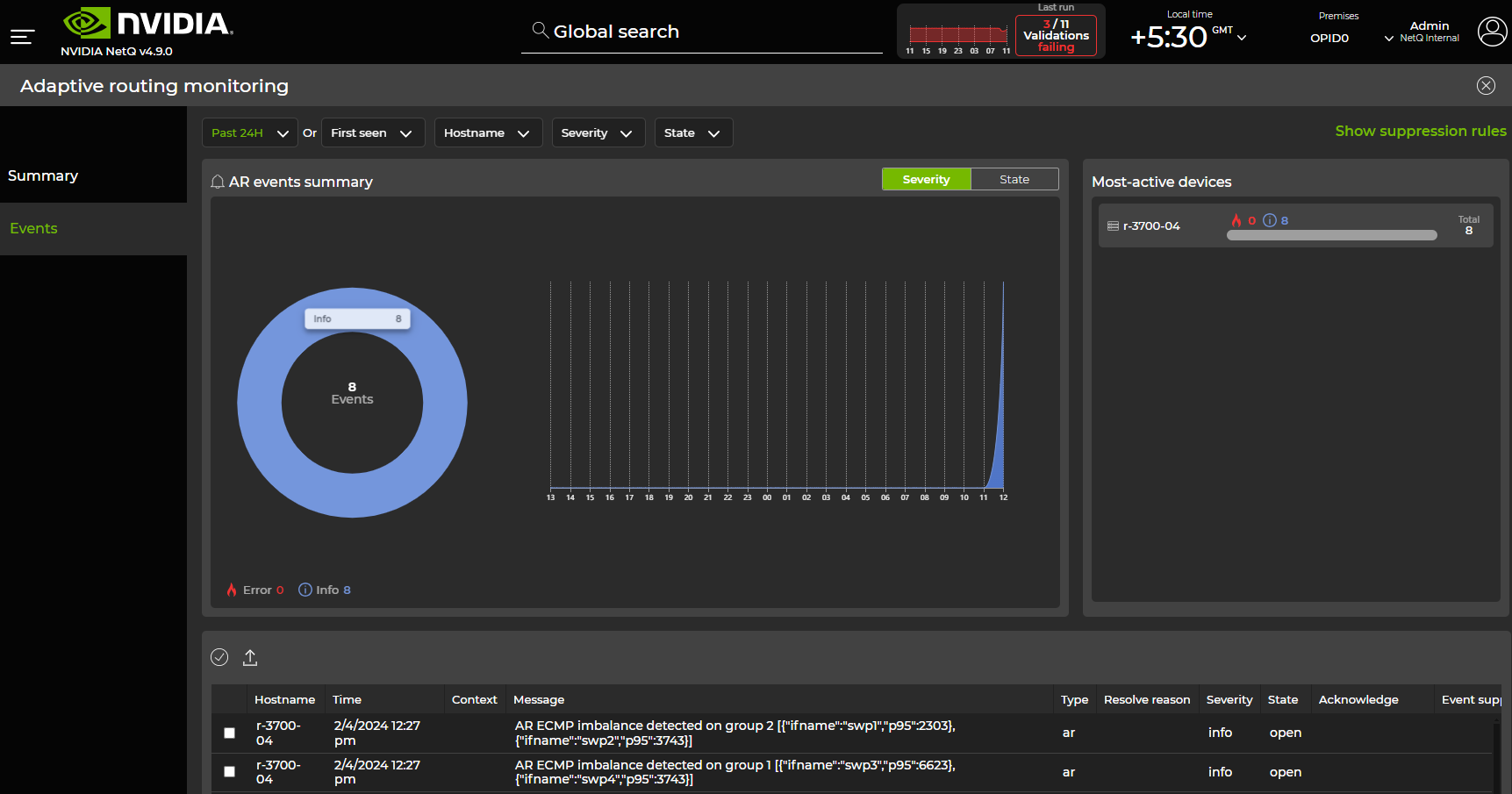This screenshot has width=1512, height=794.
Task: Switch the events summary to State view
Action: click(1014, 178)
